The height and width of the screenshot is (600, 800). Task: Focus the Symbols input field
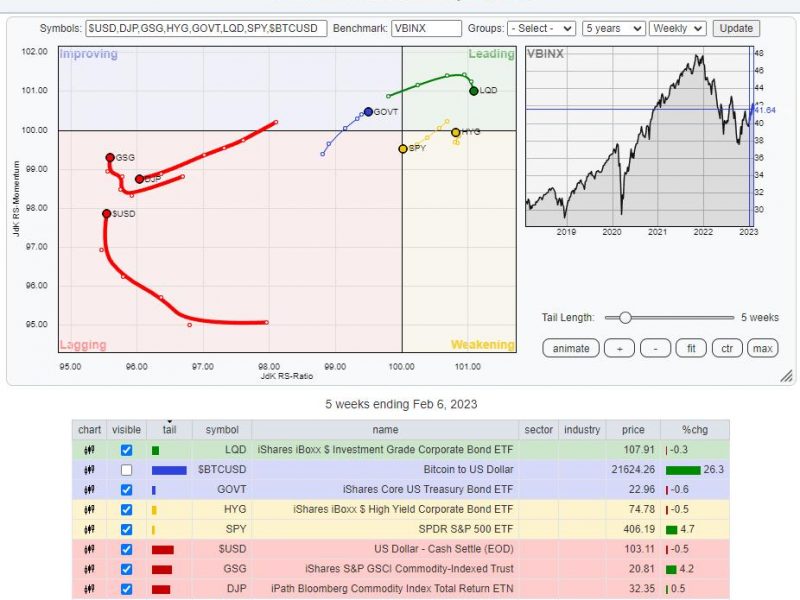206,29
